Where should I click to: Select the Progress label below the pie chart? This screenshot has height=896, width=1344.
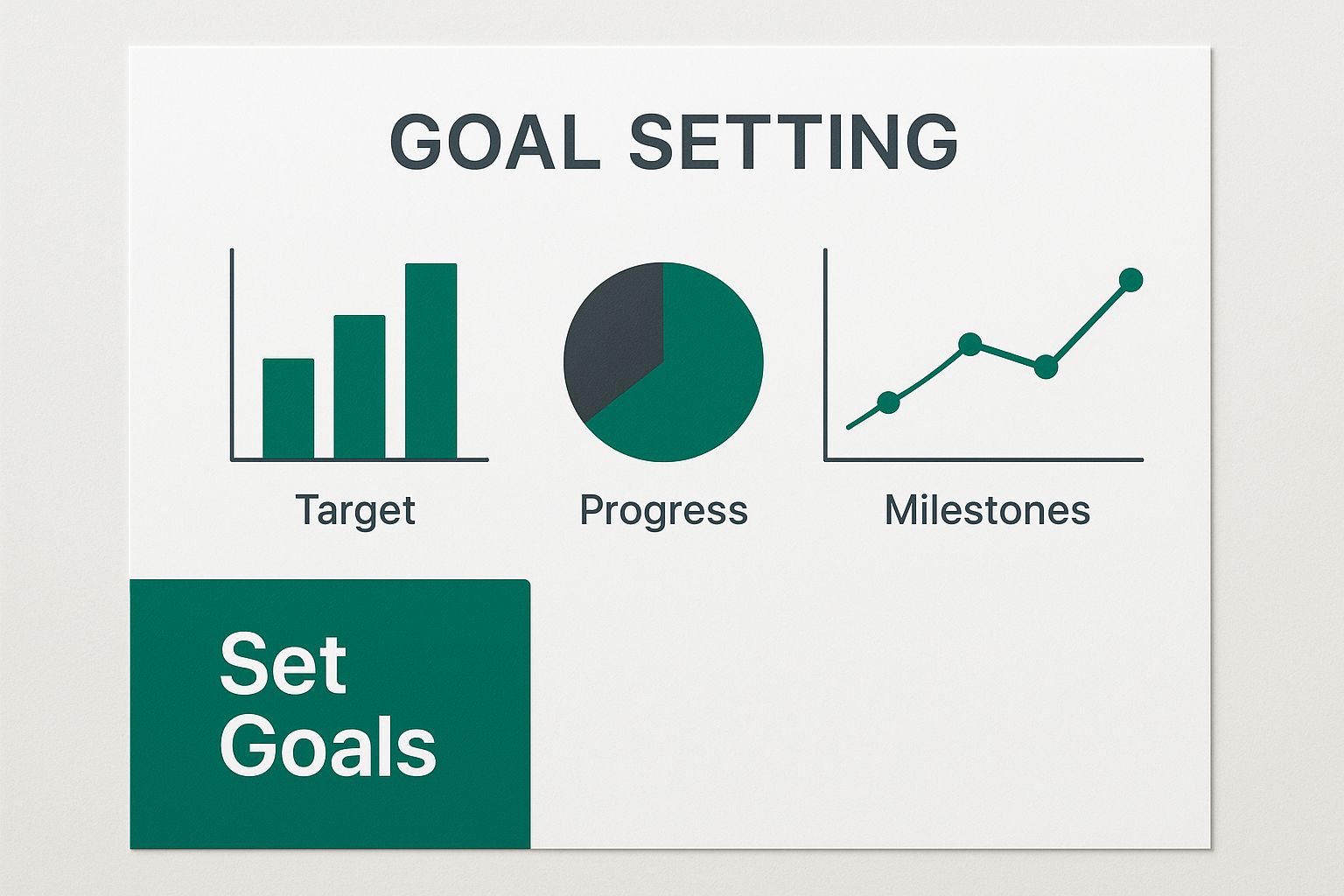(x=663, y=510)
